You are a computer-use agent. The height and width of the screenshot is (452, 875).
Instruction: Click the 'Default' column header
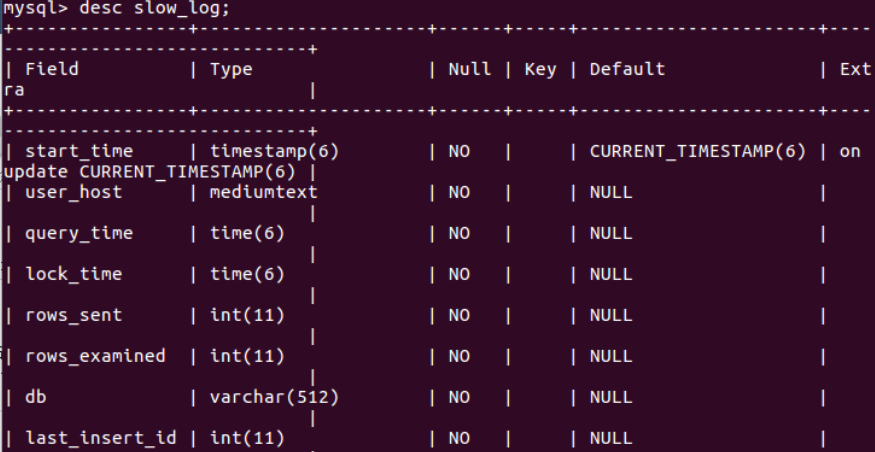coord(627,69)
